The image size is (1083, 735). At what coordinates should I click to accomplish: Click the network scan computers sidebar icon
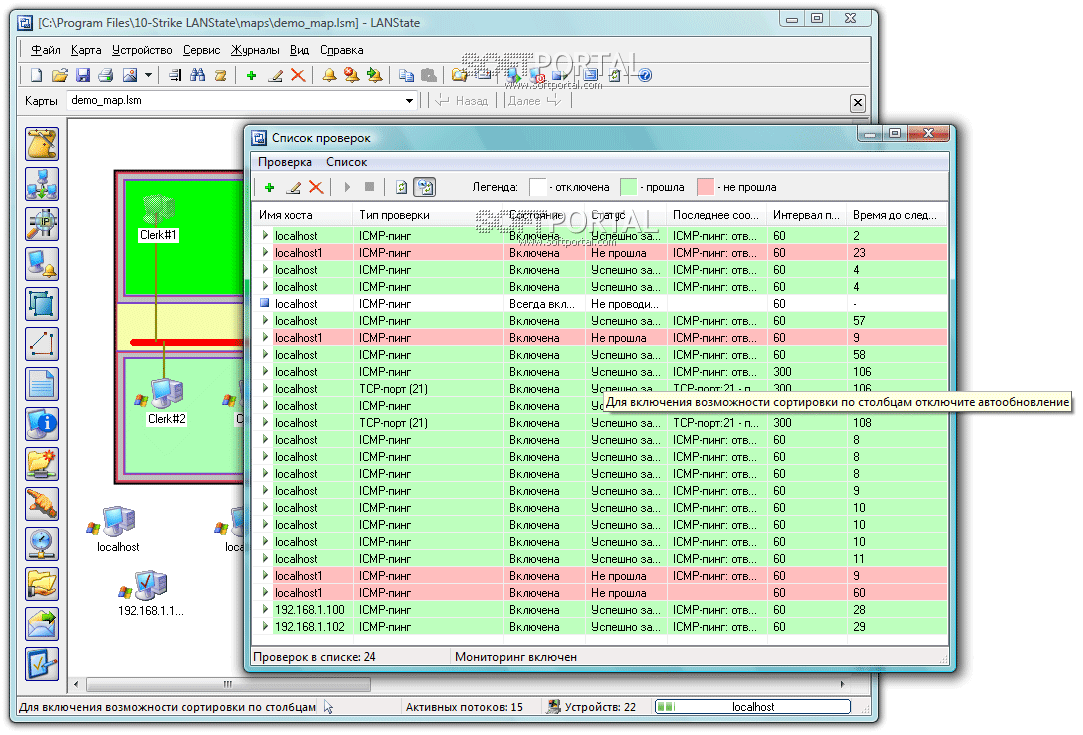42,184
